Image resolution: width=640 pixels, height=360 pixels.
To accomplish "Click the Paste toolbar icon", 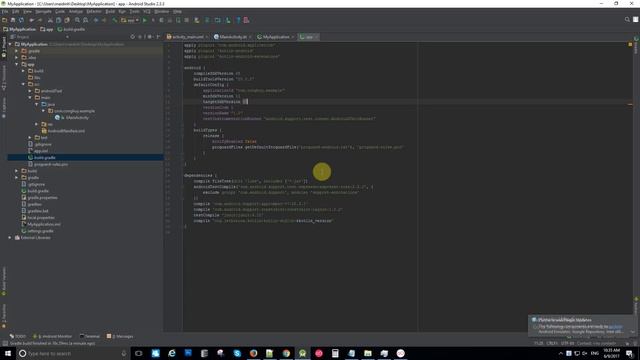I will pyautogui.click(x=67, y=20).
